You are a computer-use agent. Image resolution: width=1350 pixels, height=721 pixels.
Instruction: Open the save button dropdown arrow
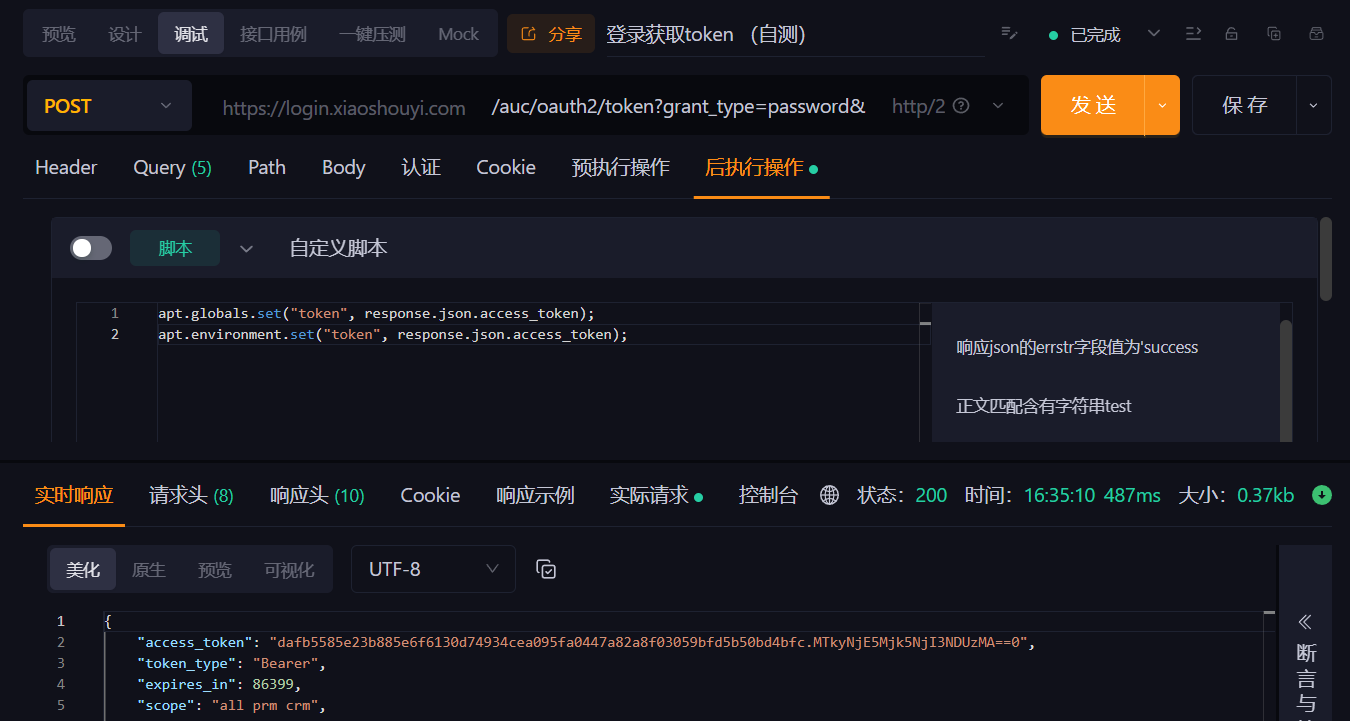1314,105
